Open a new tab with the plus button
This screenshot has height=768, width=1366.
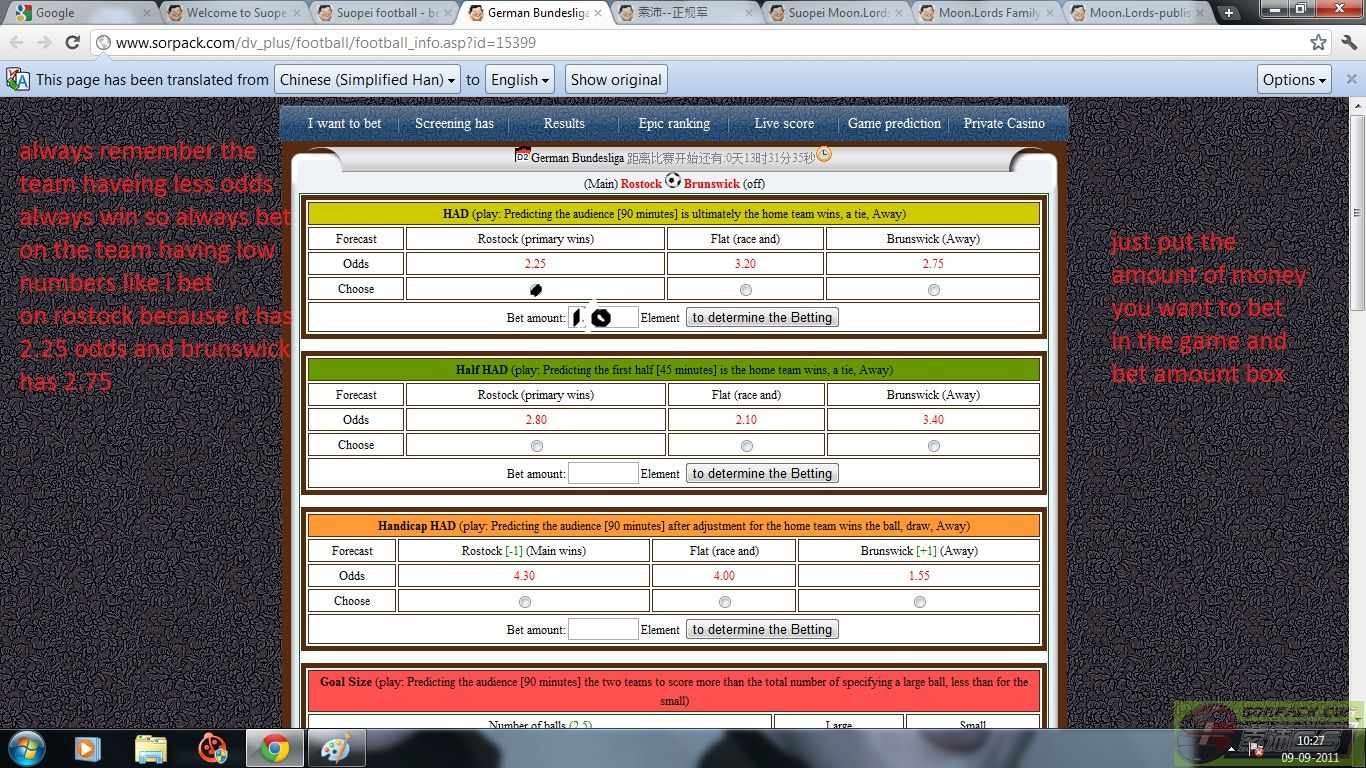1229,13
